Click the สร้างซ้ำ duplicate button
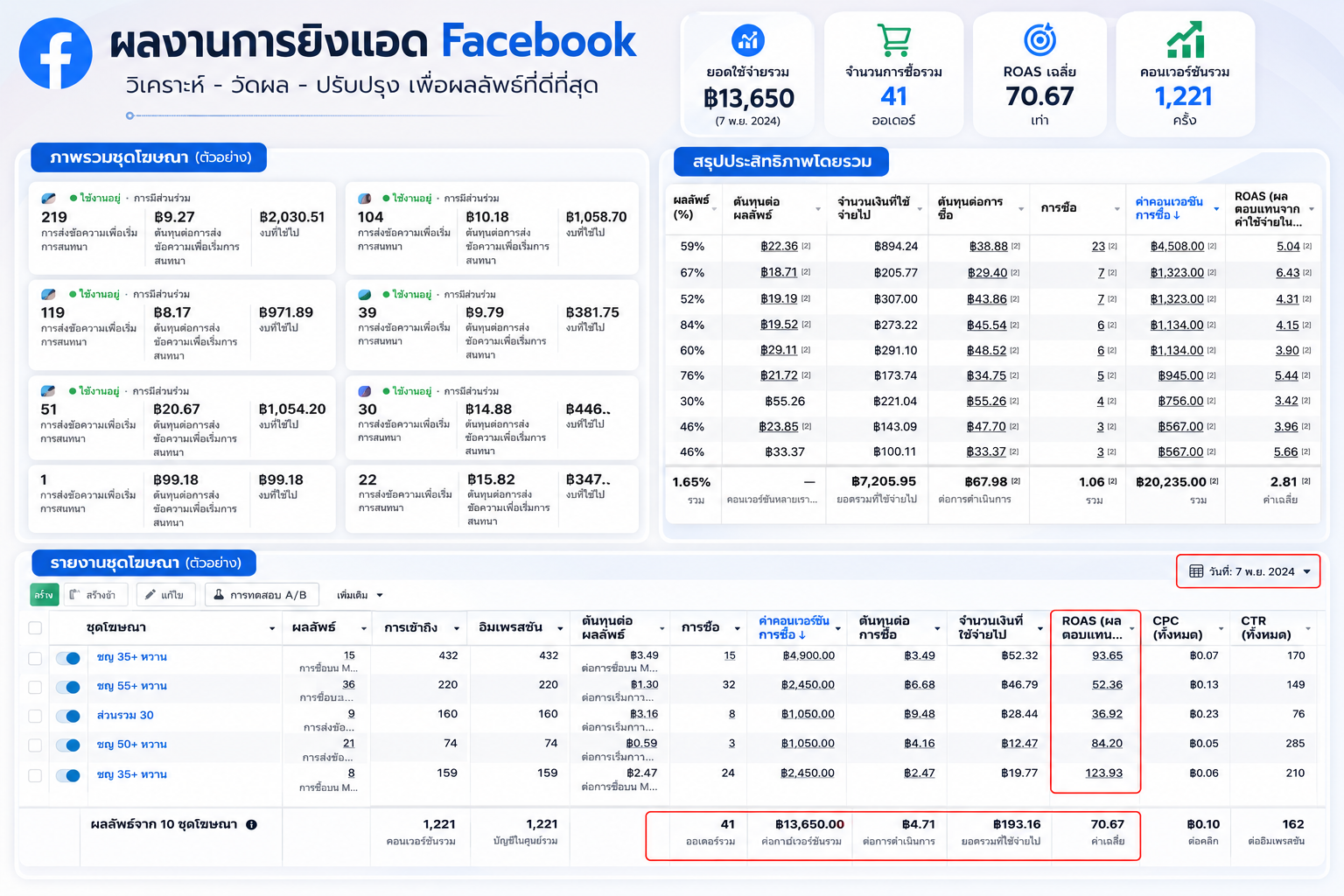Image resolution: width=1344 pixels, height=896 pixels. tap(94, 595)
